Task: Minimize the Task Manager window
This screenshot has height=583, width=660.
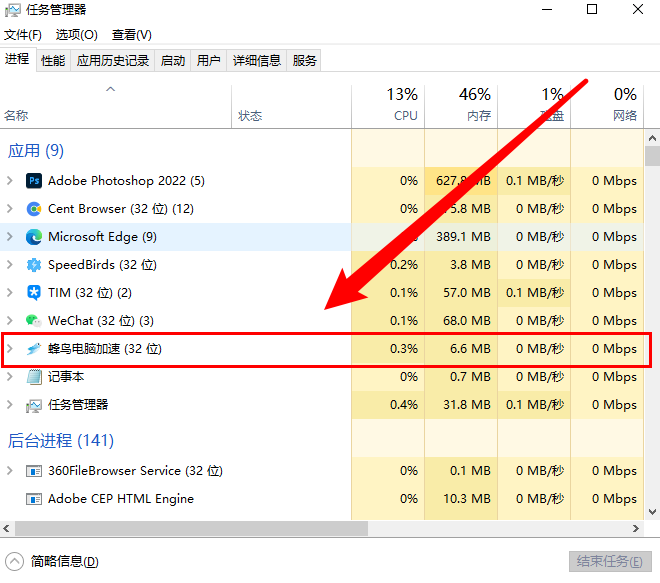Action: pos(547,10)
